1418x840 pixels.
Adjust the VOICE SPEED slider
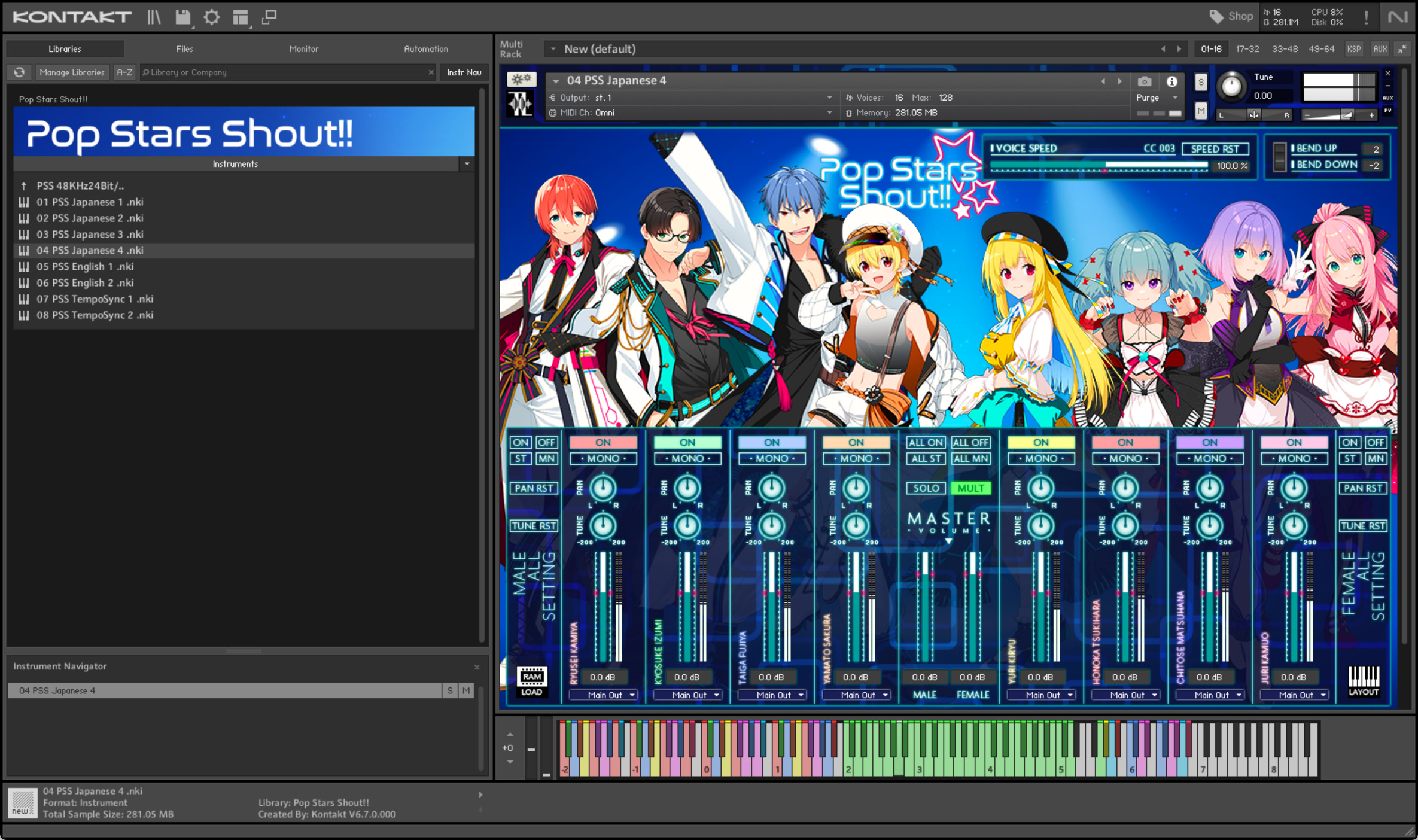coord(1099,165)
